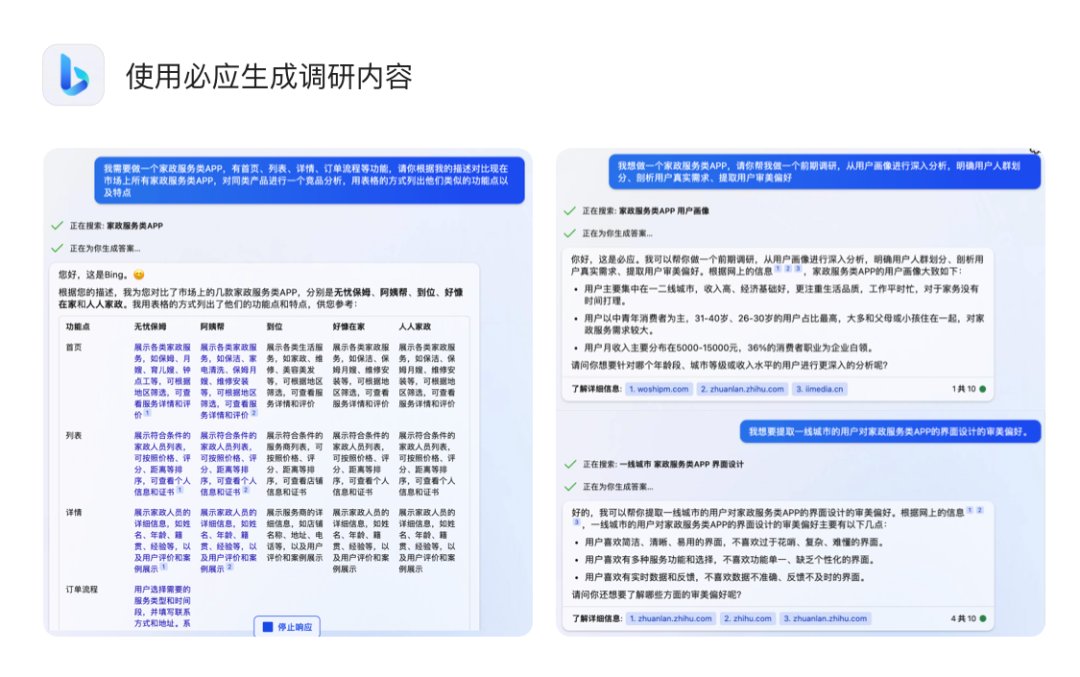Click checkmark beside 正在搜索: 一线城市 家政服务类APP 界面设计

569,464
